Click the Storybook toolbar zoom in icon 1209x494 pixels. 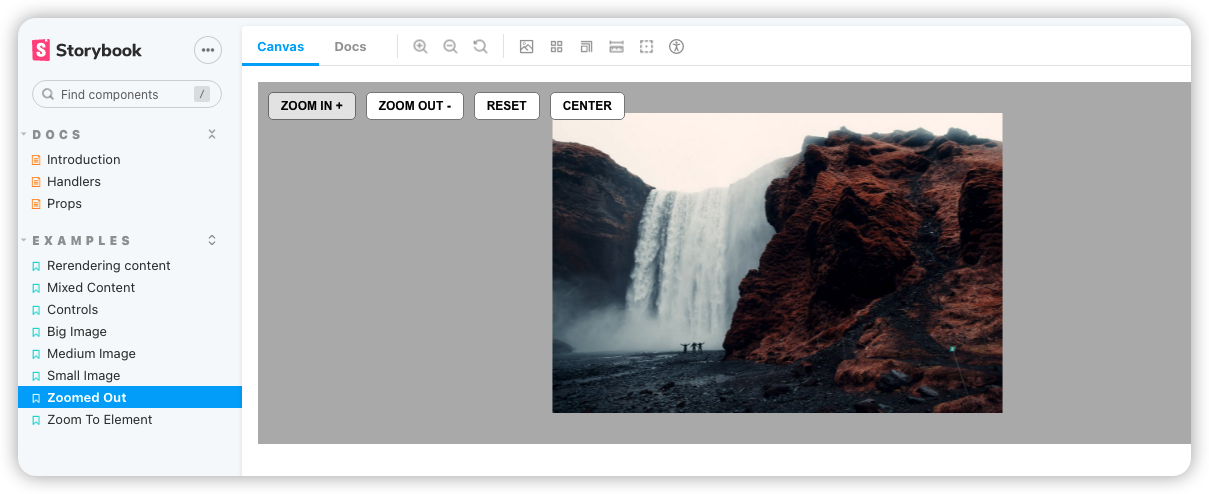[x=420, y=47]
